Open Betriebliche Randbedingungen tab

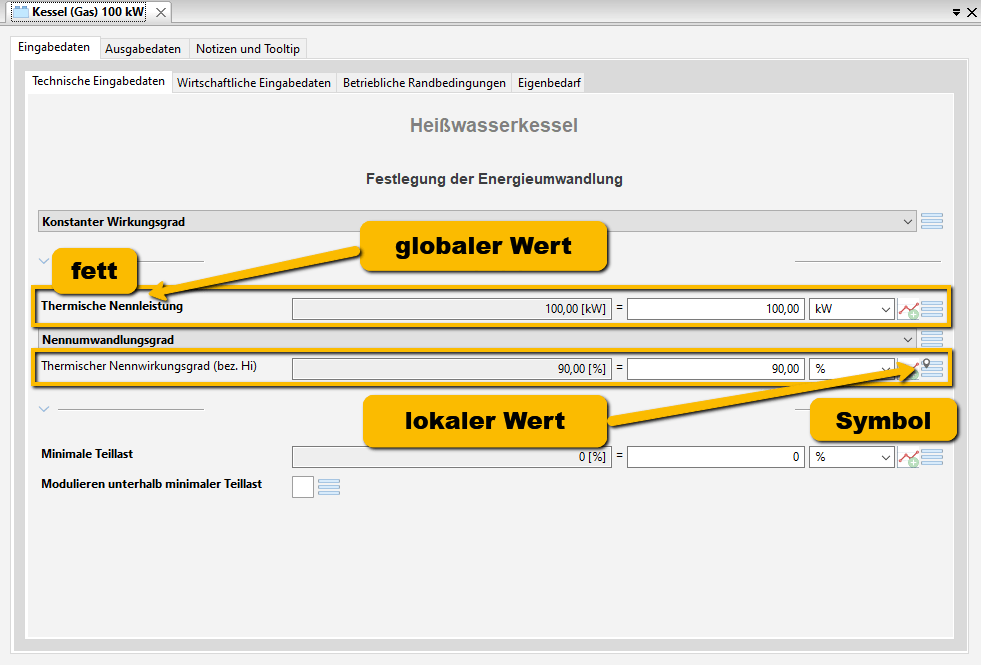tap(424, 83)
